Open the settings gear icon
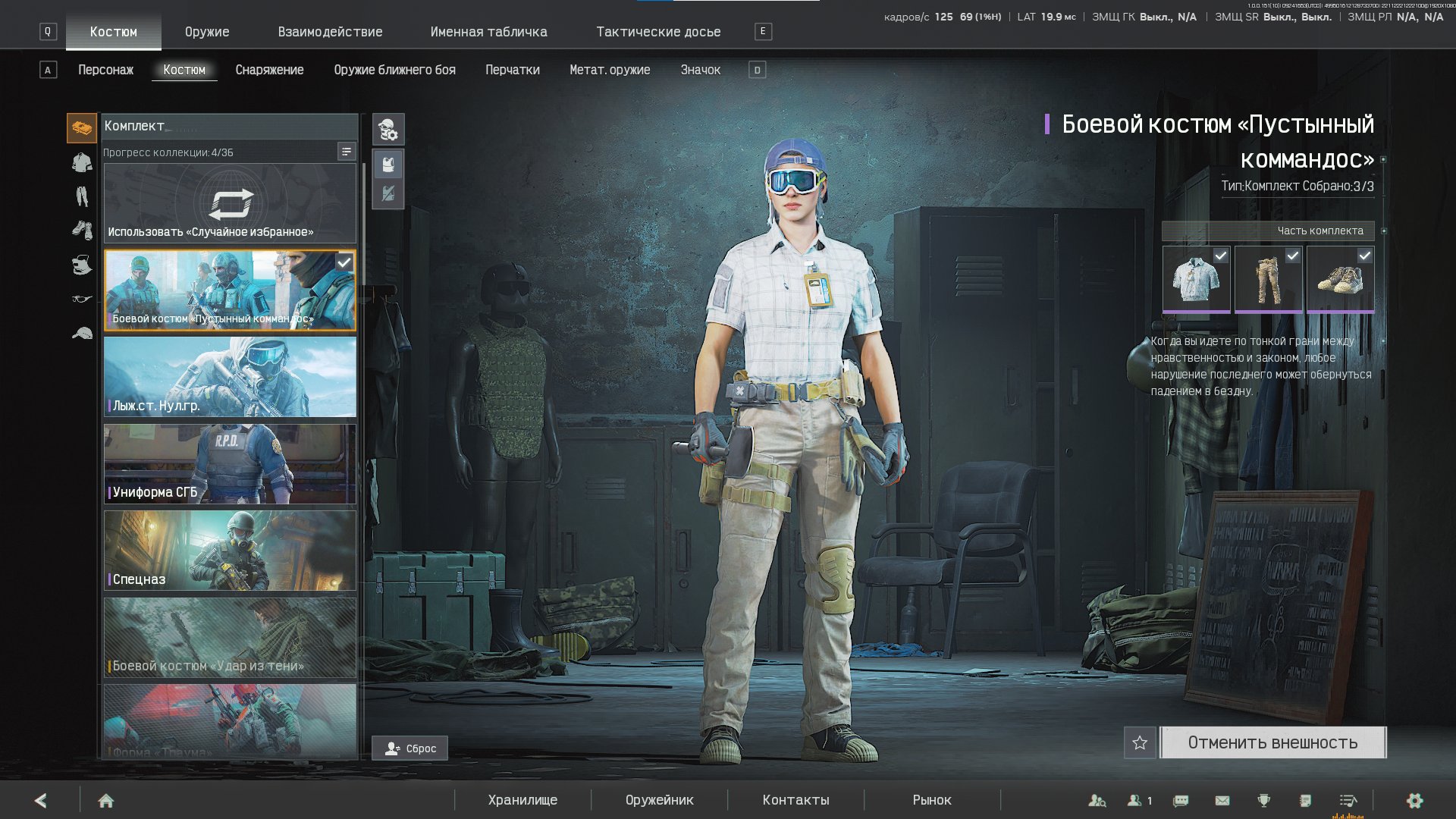The width and height of the screenshot is (1456, 819). tap(1414, 800)
